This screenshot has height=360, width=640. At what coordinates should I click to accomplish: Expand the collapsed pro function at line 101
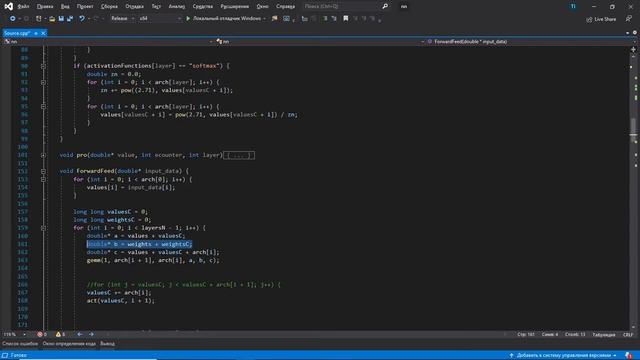click(43, 155)
